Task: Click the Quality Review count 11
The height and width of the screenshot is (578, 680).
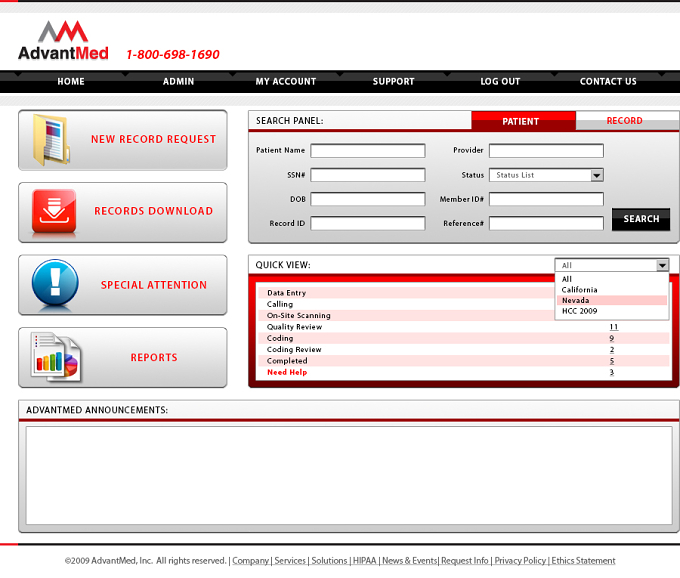Action: pos(613,327)
